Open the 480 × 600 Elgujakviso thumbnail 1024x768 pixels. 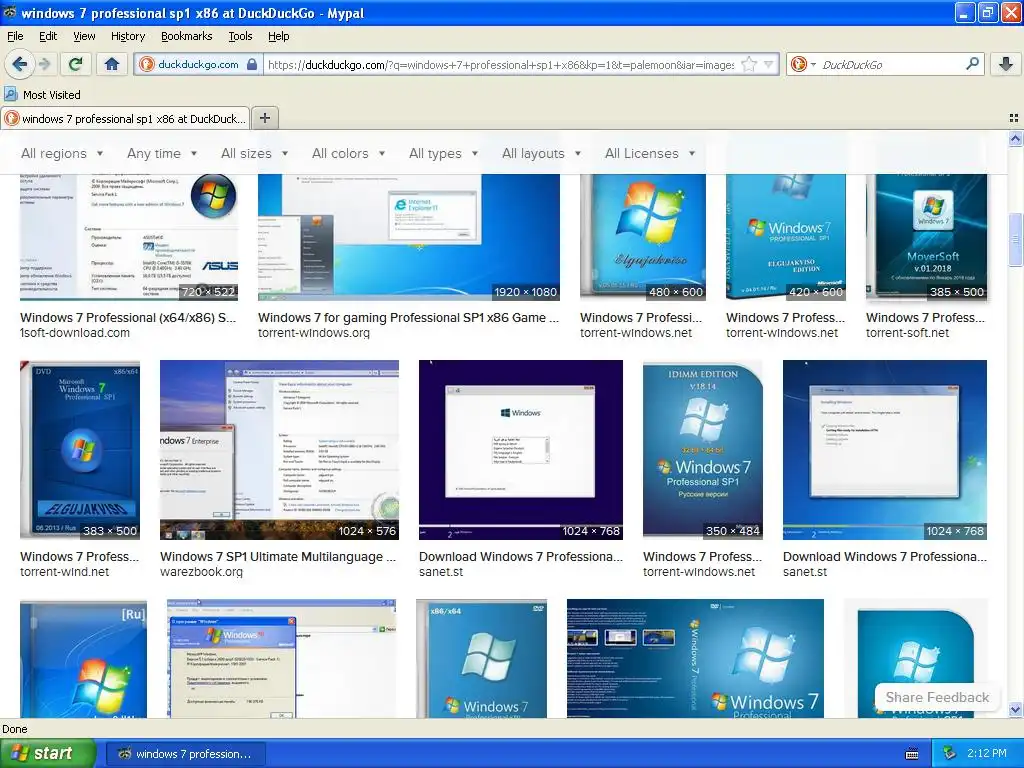[x=643, y=237]
